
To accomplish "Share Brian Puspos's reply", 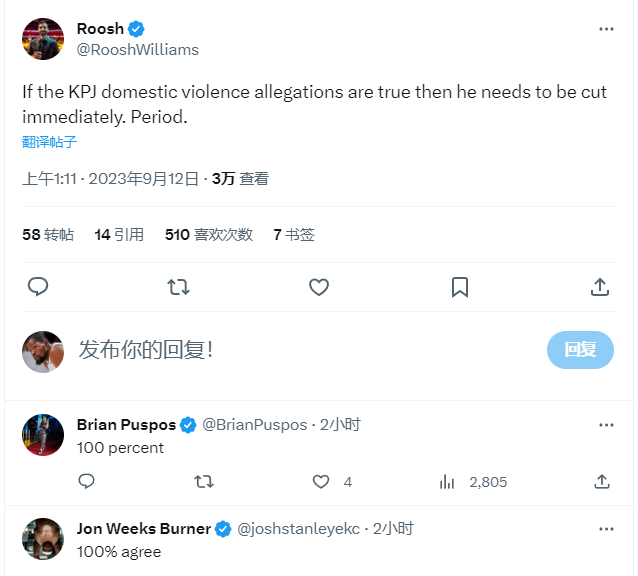I will pos(601,482).
